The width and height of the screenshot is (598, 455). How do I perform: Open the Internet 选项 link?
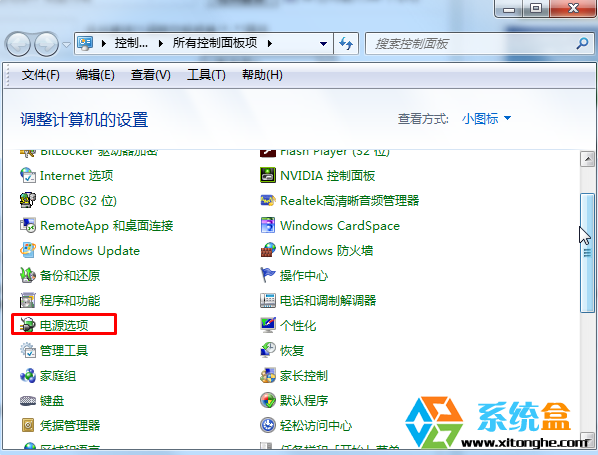[x=77, y=175]
